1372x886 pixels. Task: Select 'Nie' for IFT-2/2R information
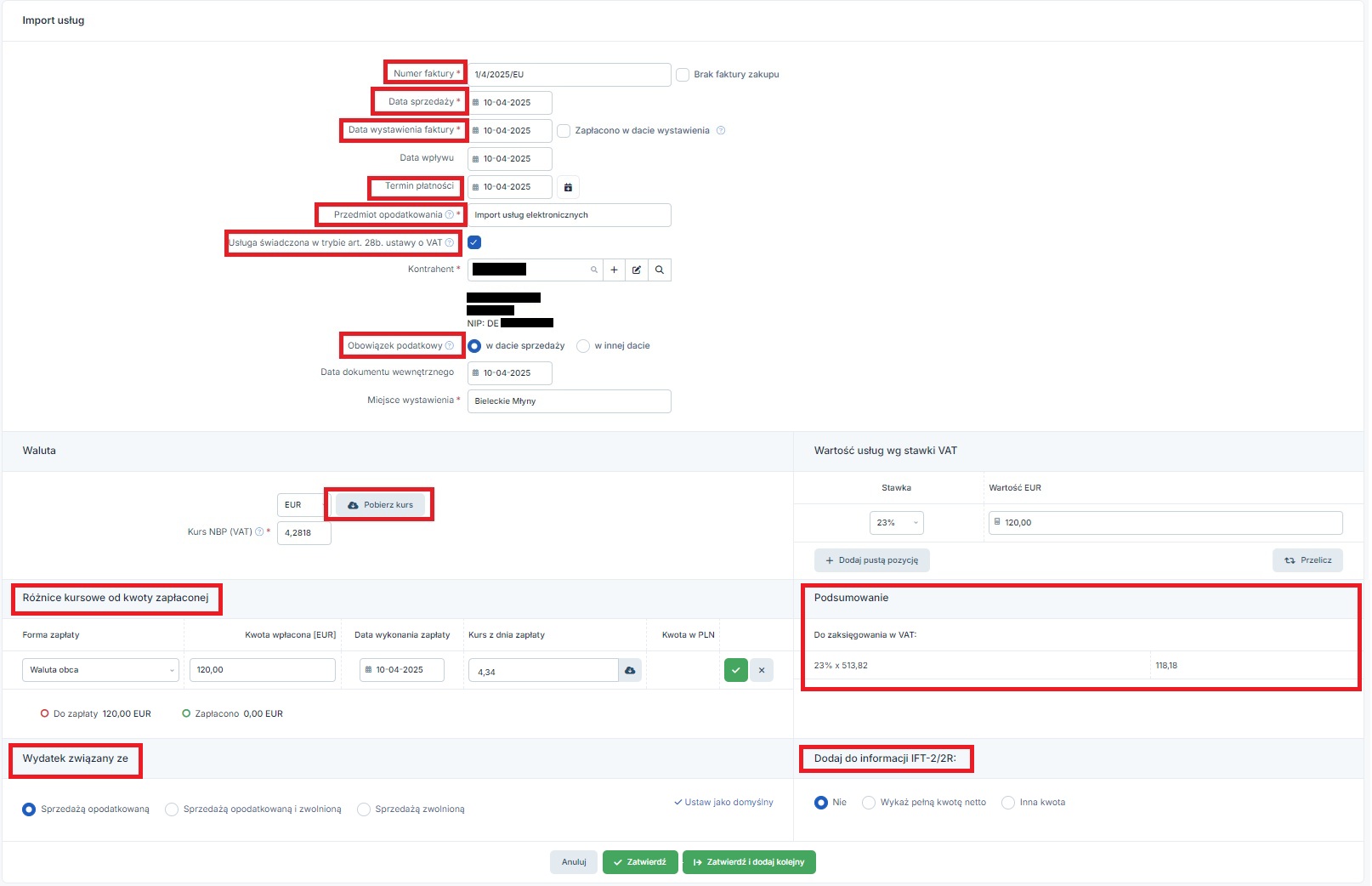[821, 803]
